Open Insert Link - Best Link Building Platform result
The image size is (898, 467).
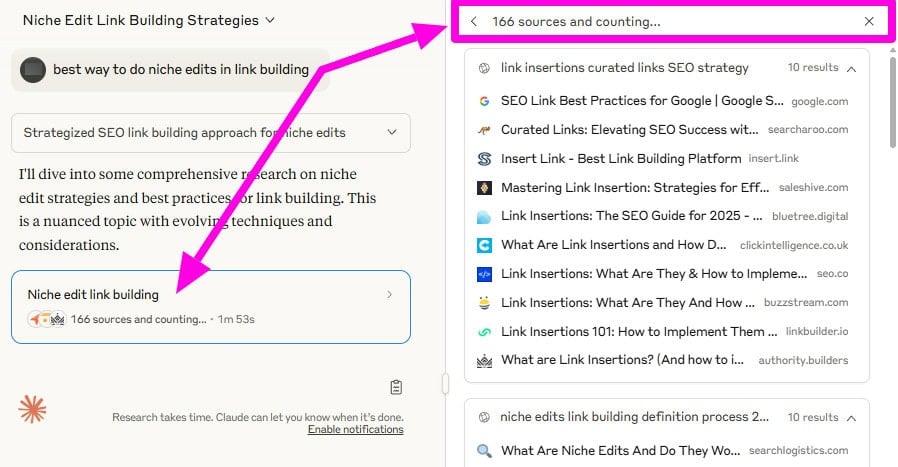tap(620, 158)
